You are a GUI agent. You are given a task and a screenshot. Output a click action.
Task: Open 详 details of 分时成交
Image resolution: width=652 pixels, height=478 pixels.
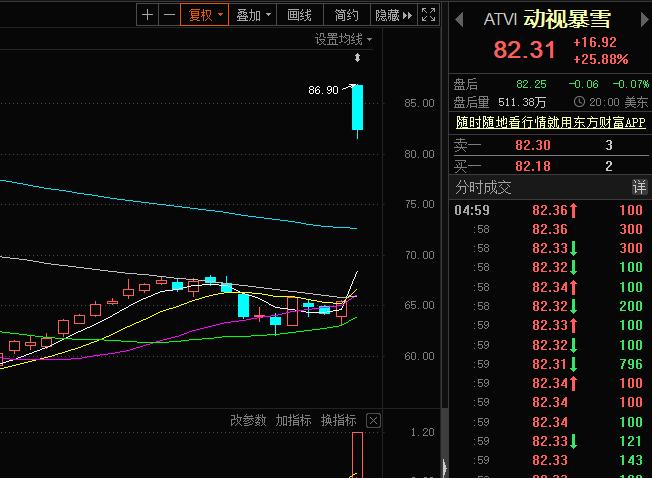point(639,187)
